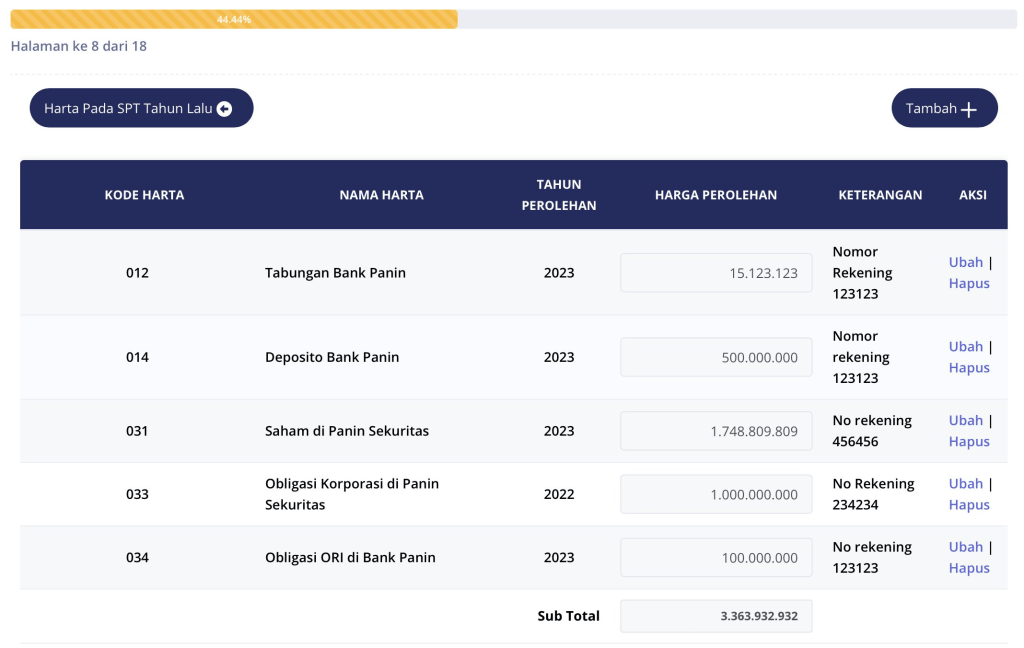Click Ubah for Saham di Panin Sekuritas
Viewport: 1024px width, 648px height.
click(965, 420)
